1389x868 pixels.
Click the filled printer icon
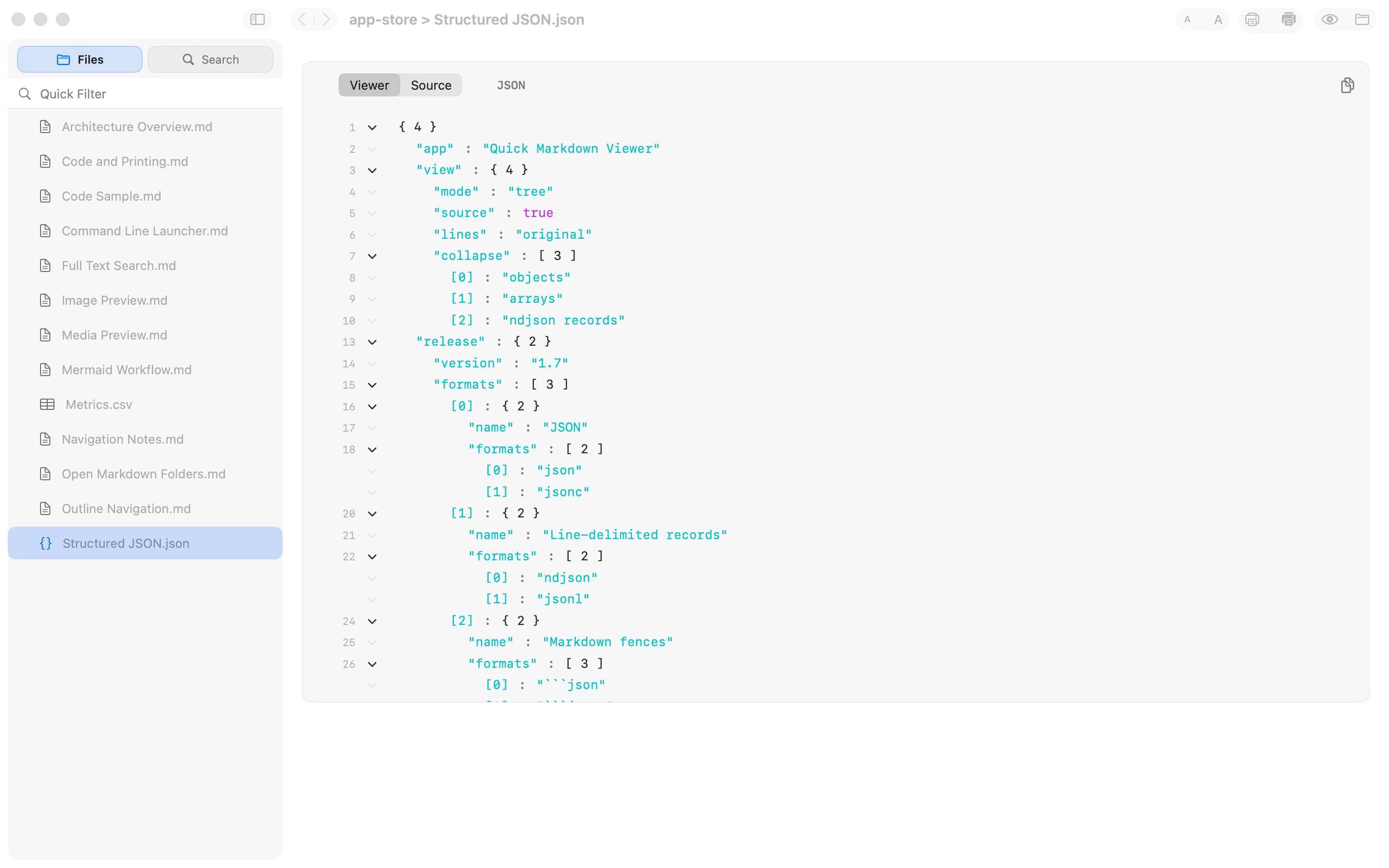(x=1289, y=19)
